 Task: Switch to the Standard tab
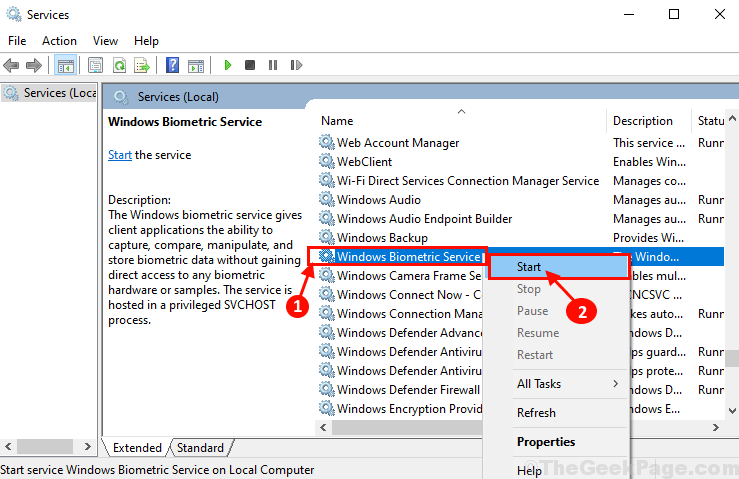(200, 448)
